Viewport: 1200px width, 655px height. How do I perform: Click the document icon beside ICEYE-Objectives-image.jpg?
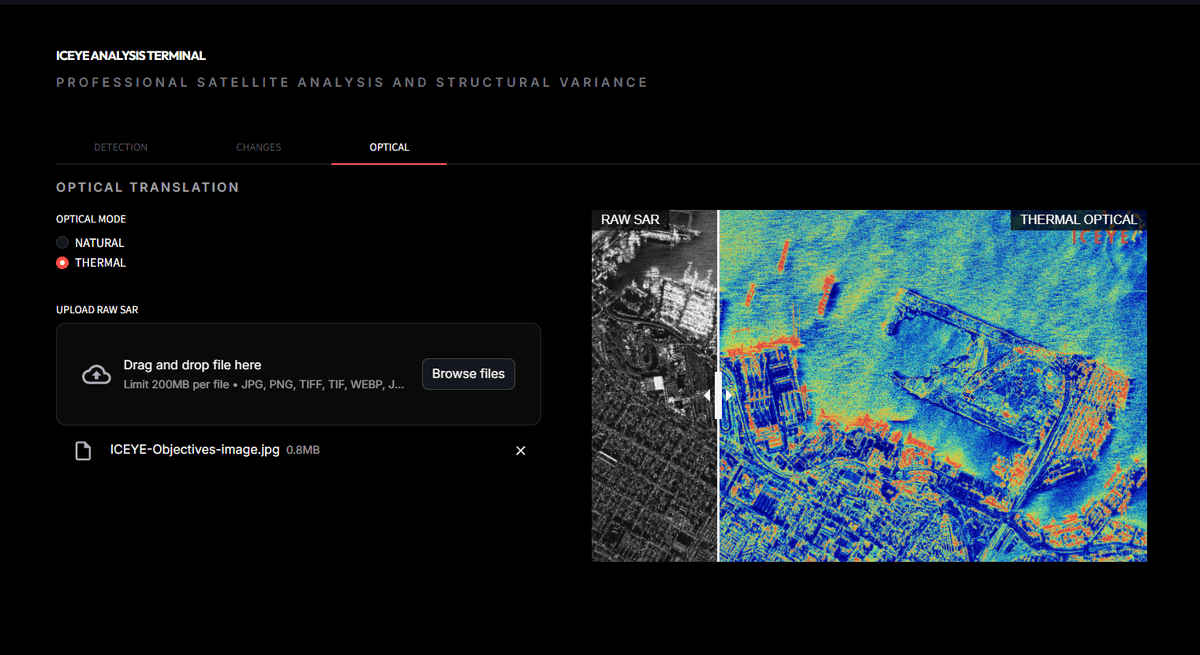(84, 451)
